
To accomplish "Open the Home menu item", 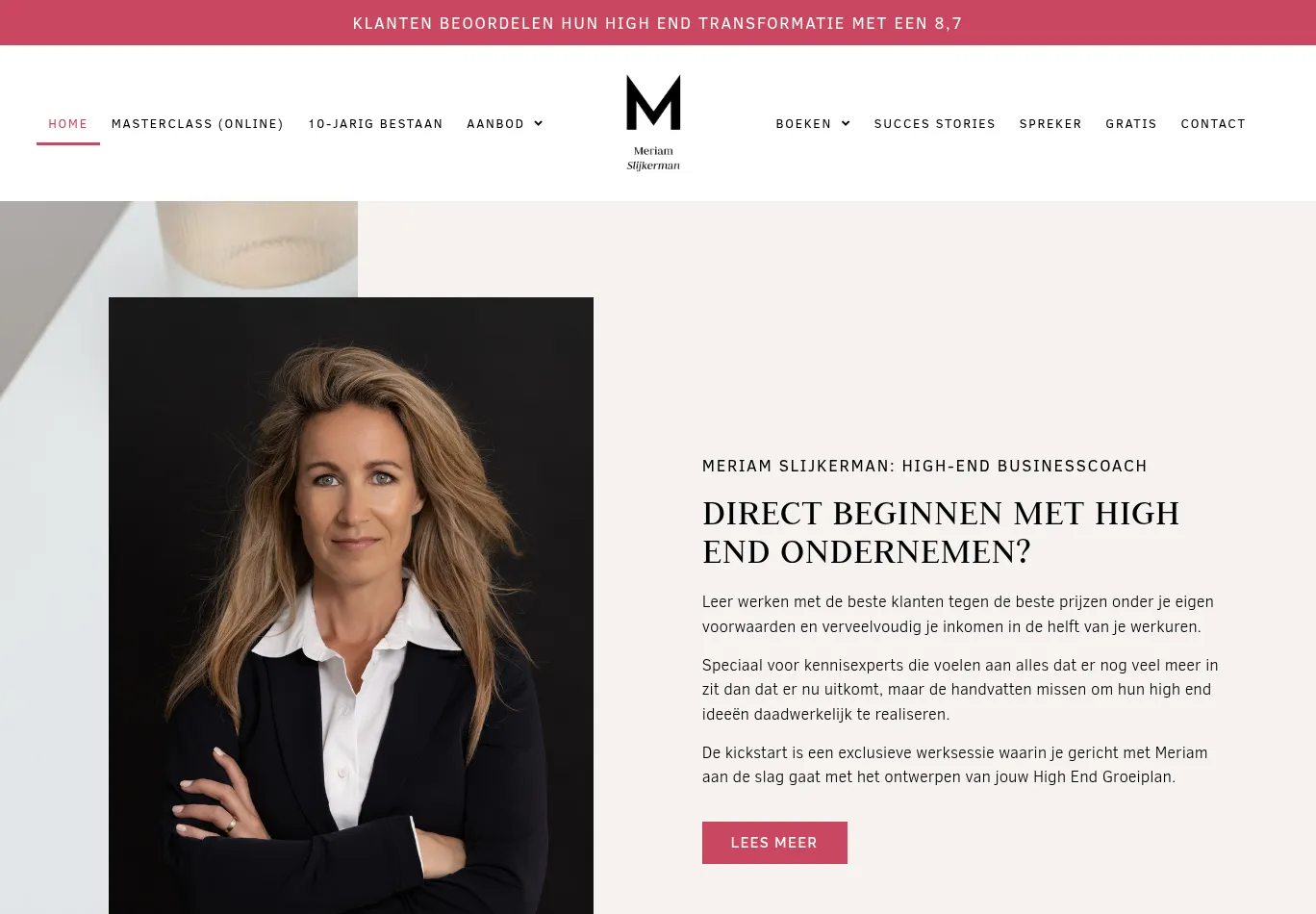I will (68, 123).
